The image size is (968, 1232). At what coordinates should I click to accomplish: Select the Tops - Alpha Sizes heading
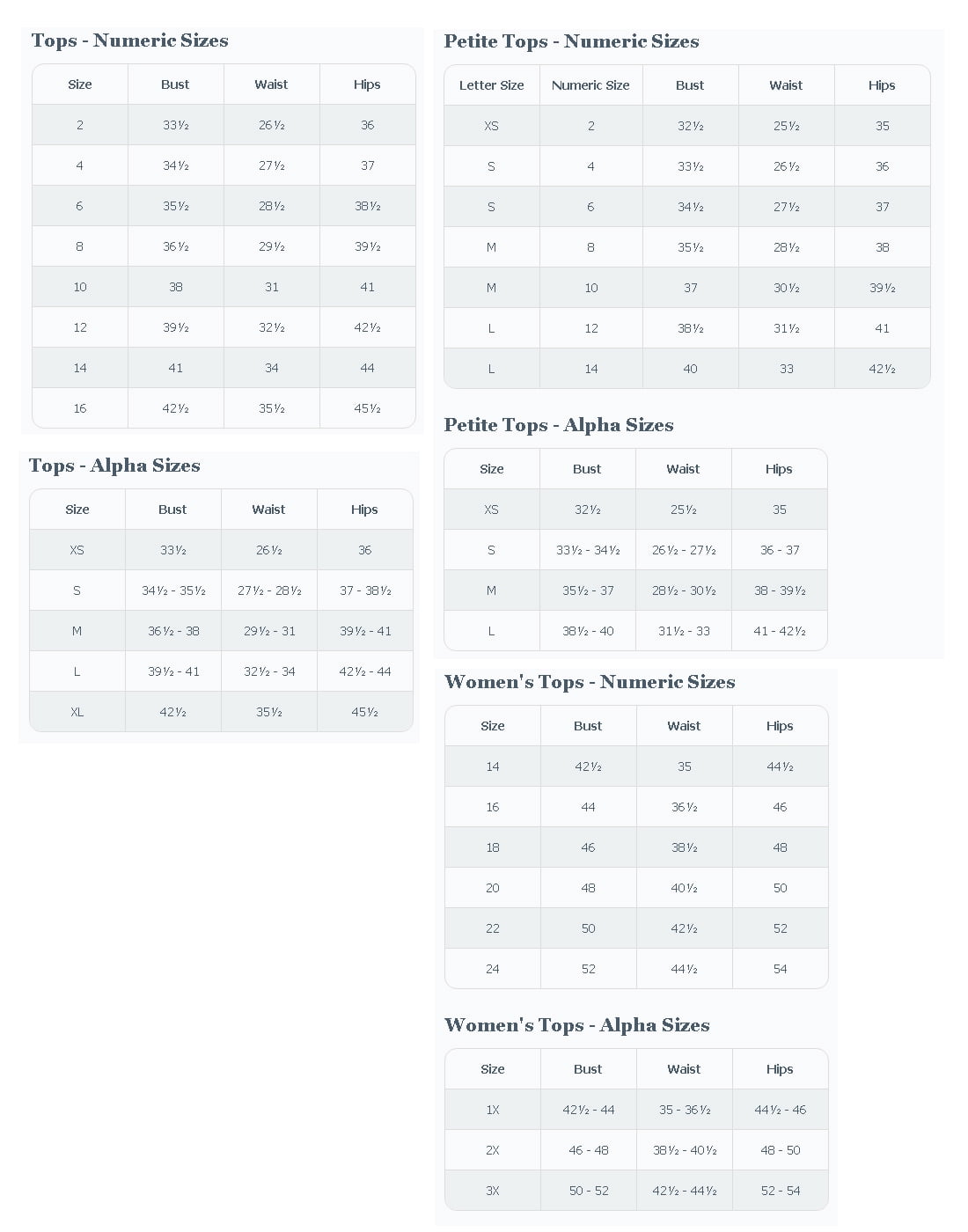click(x=114, y=466)
